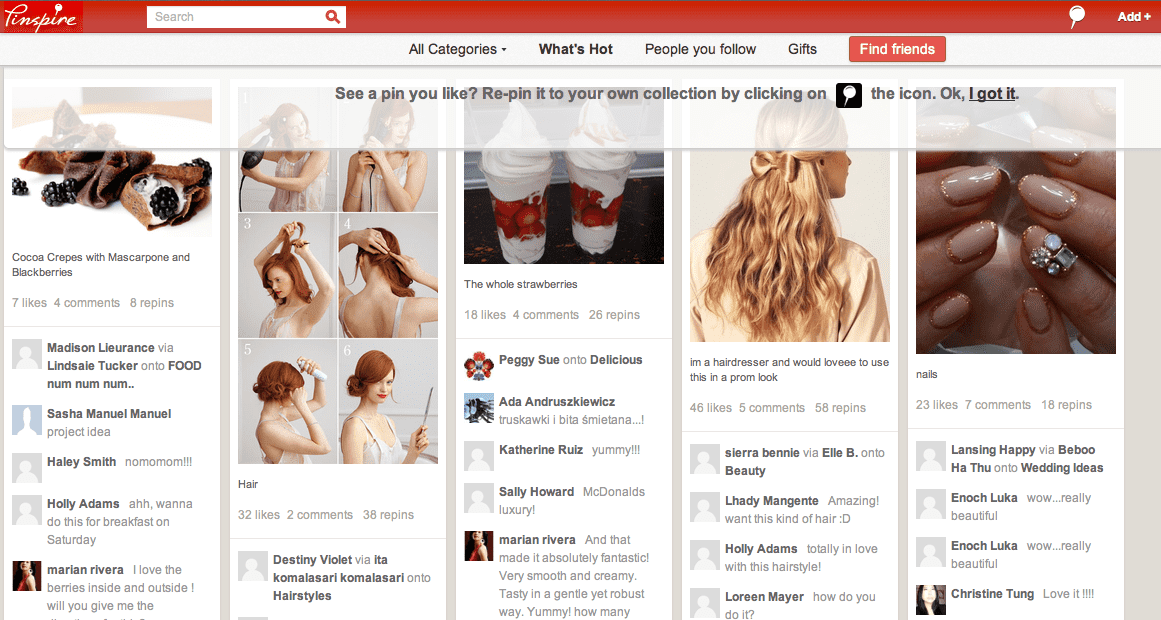Open the People you follow feed

700,49
